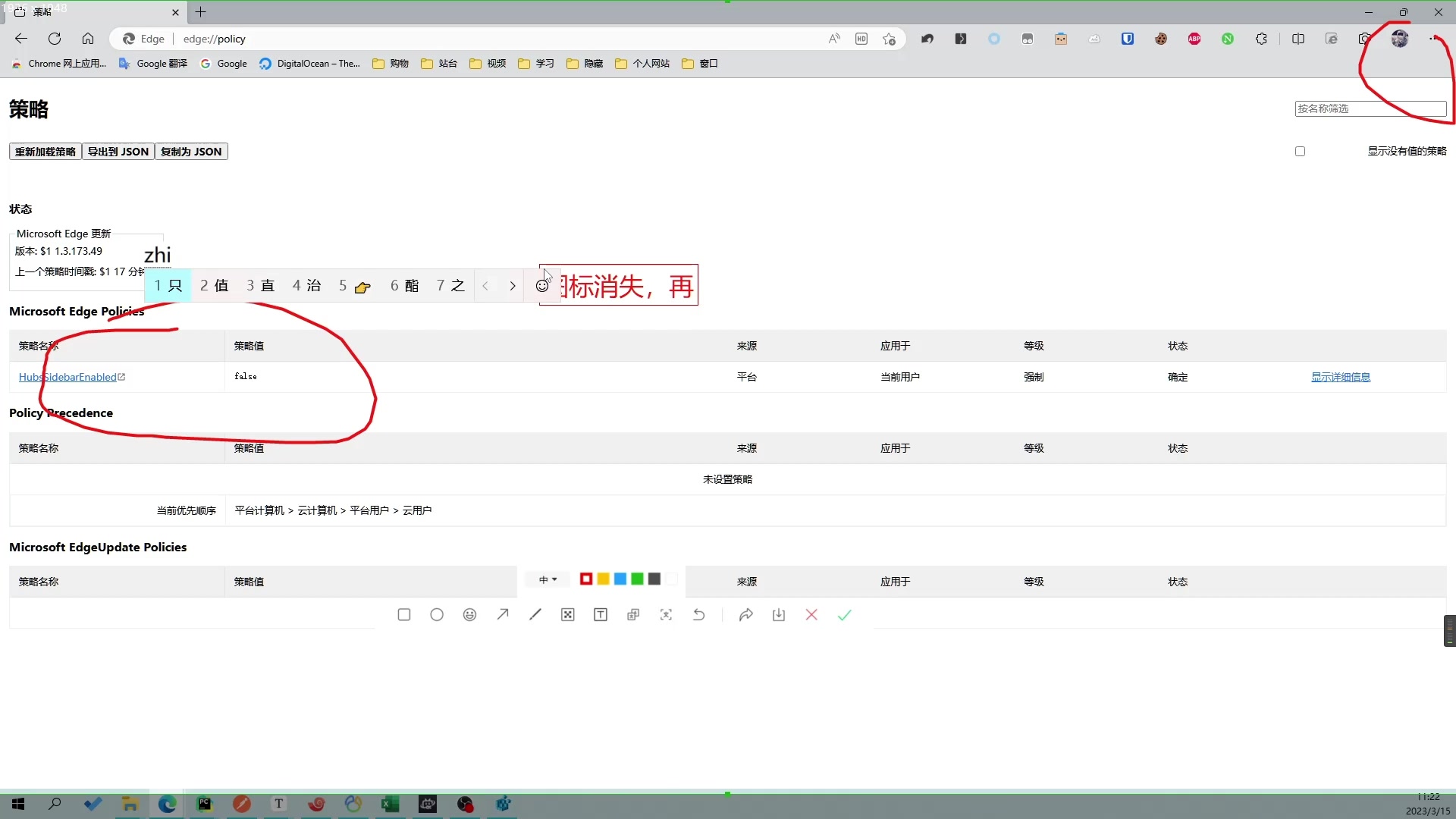Pick the red color swatch
Image resolution: width=1456 pixels, height=819 pixels.
(586, 579)
